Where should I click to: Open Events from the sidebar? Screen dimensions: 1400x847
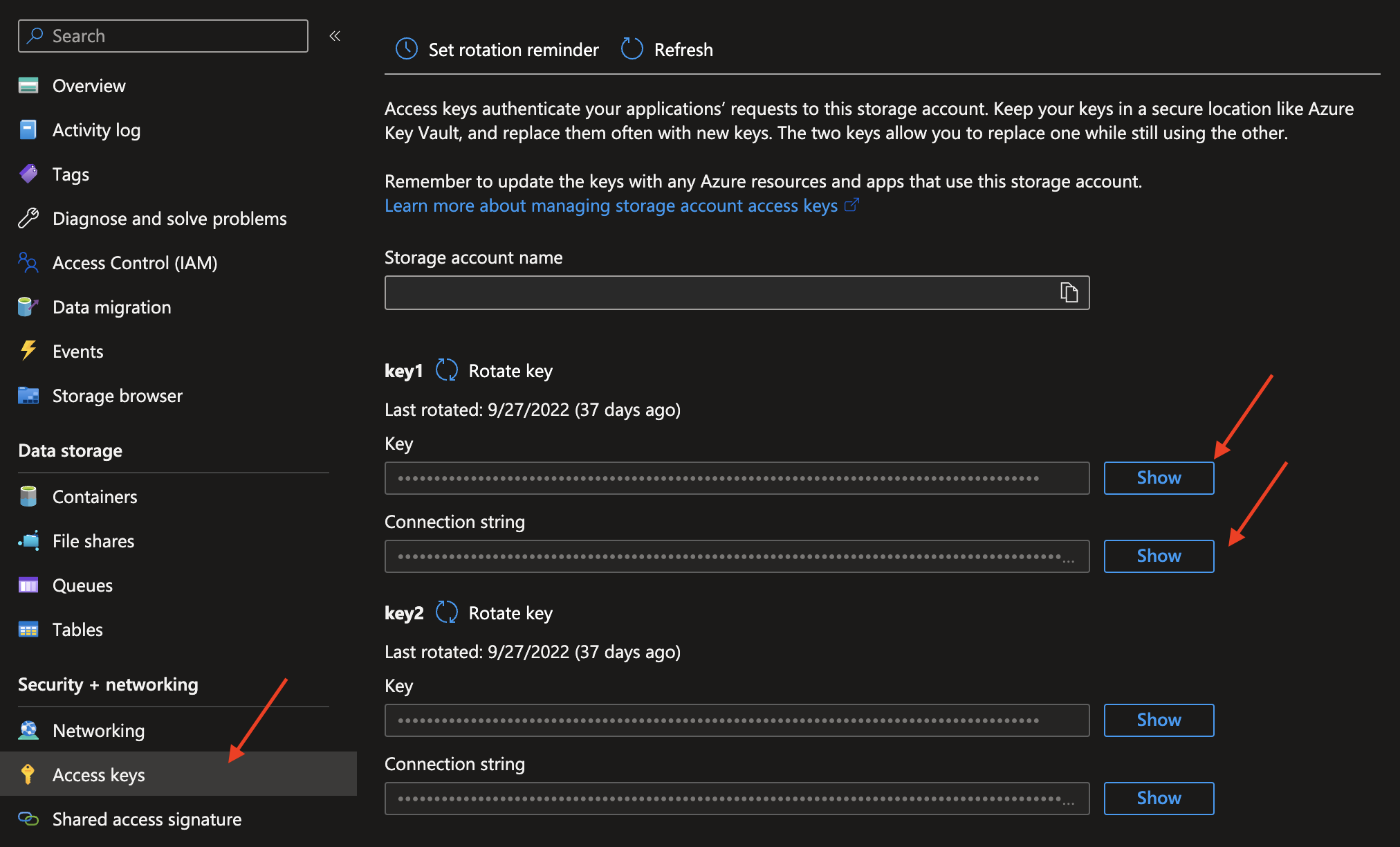pos(77,351)
